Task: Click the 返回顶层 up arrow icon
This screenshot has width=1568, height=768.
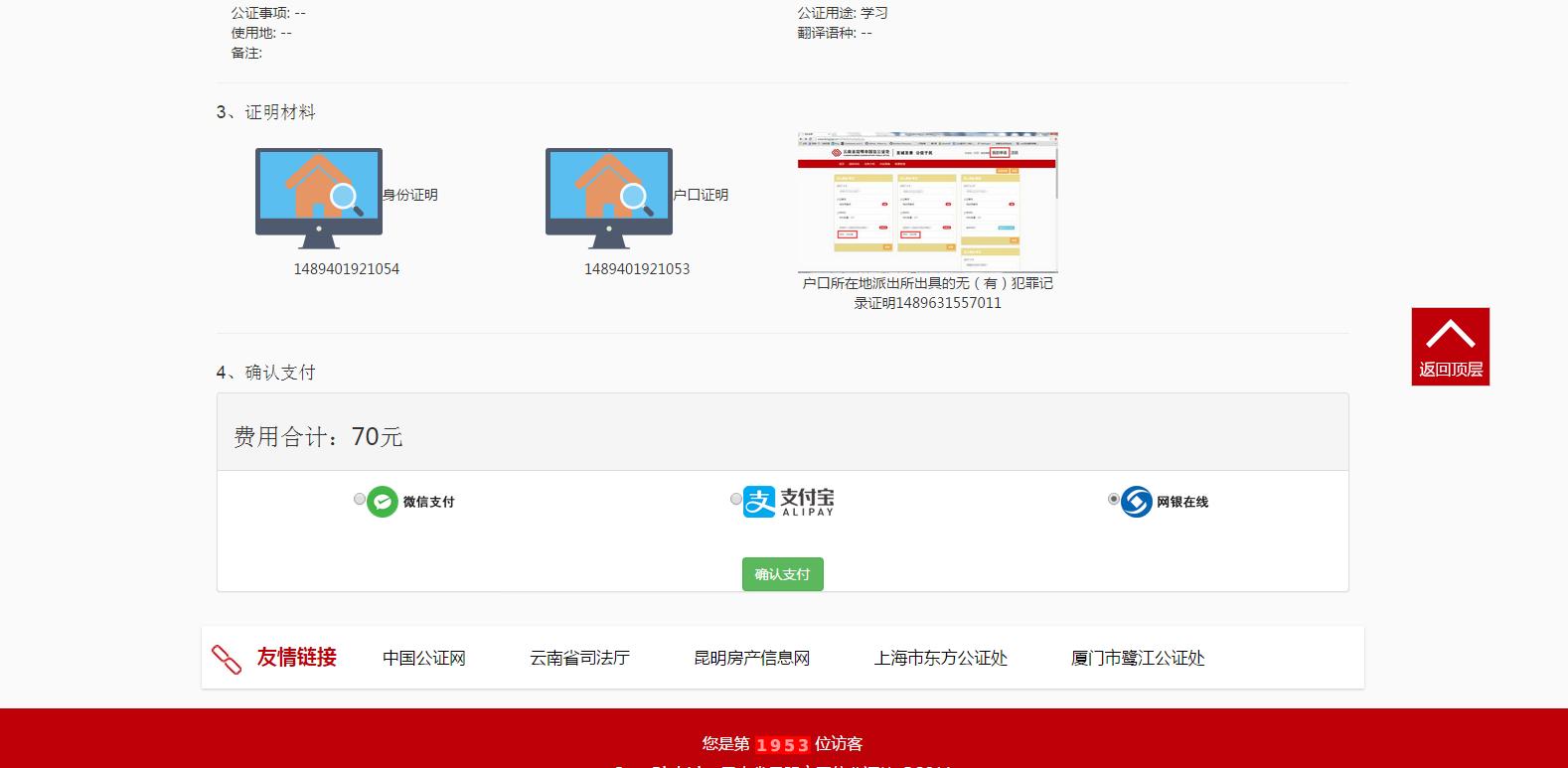Action: point(1450,334)
